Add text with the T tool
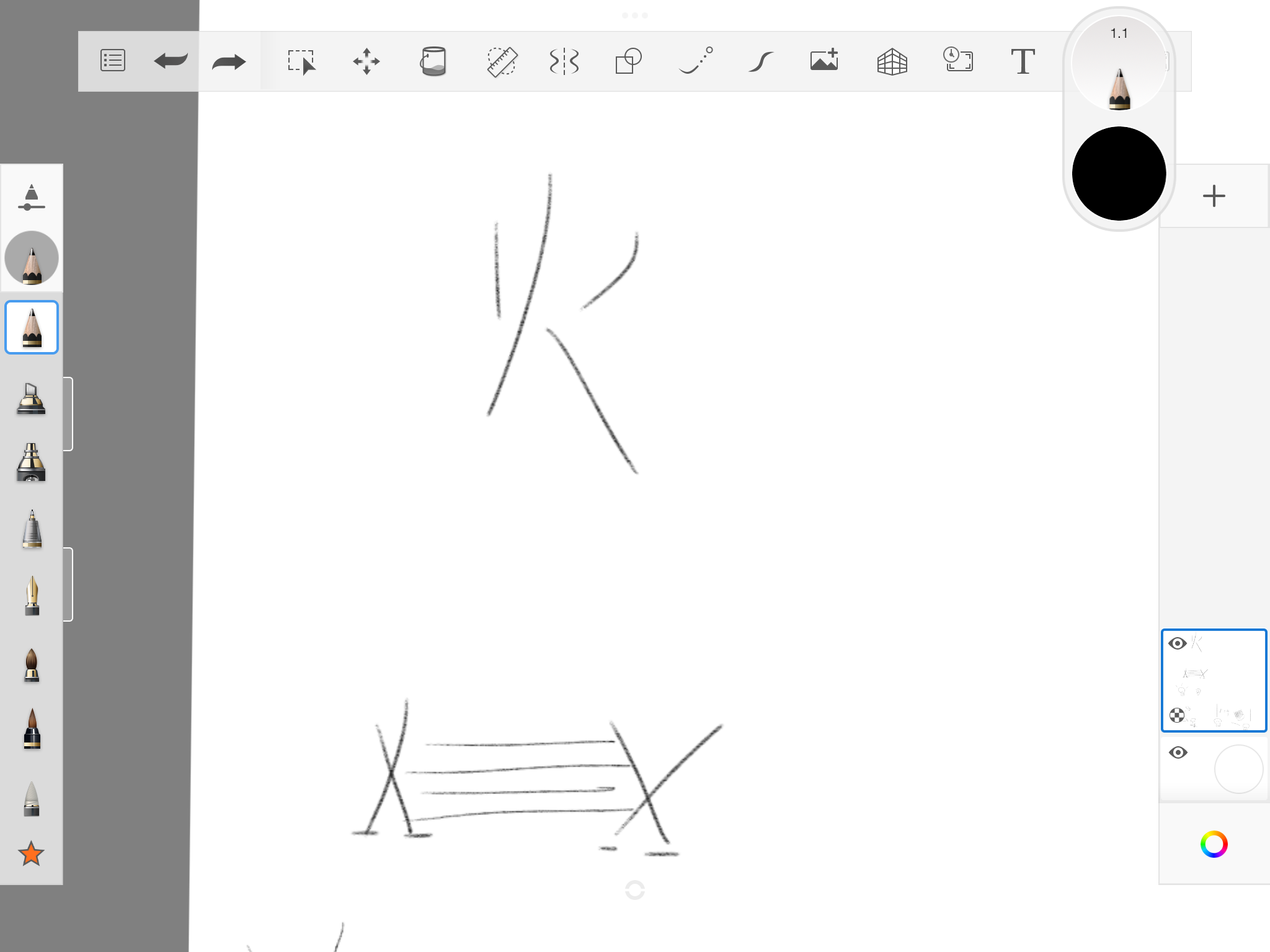This screenshot has width=1270, height=952. pyautogui.click(x=1023, y=61)
